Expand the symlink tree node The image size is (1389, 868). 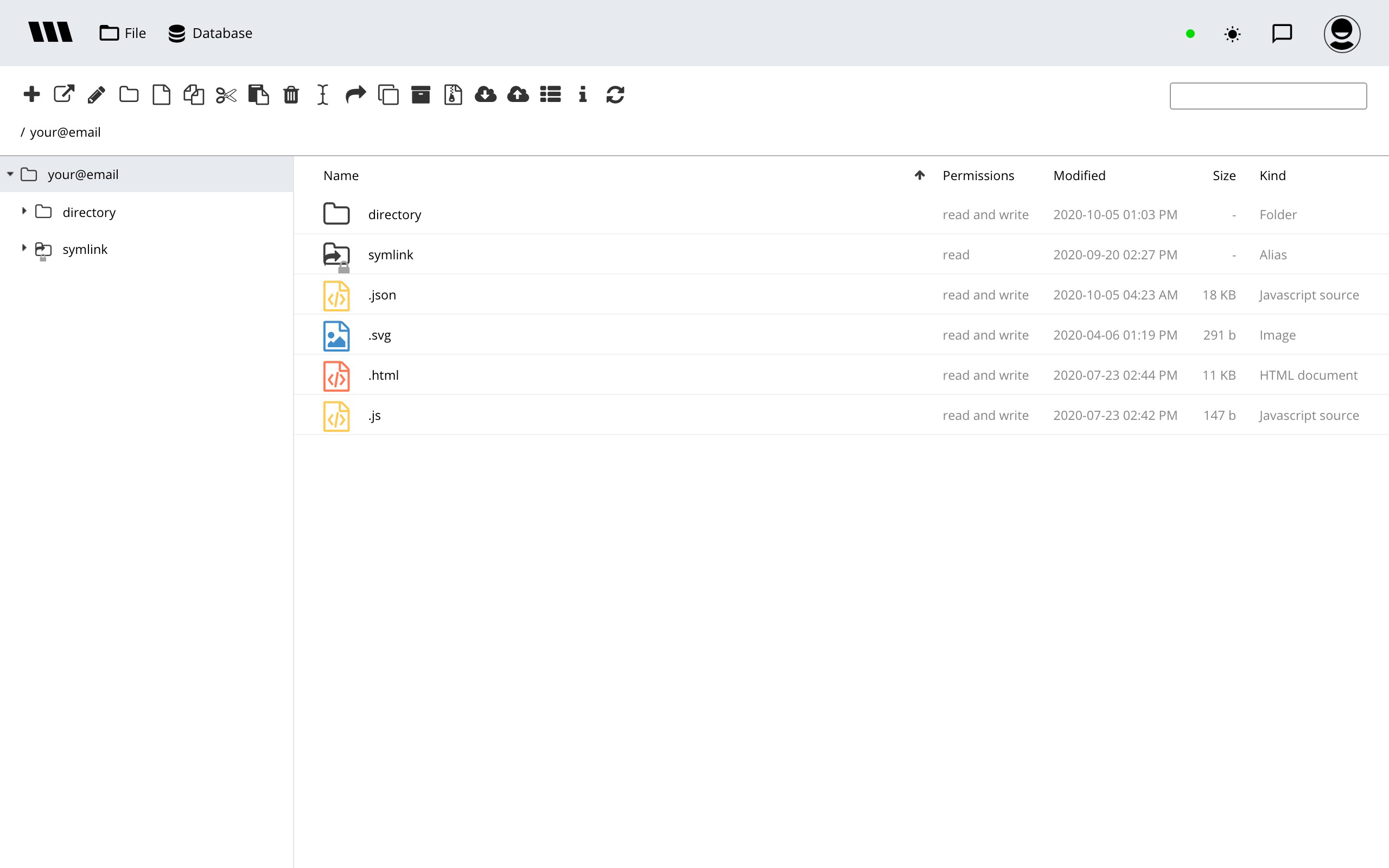pos(24,248)
